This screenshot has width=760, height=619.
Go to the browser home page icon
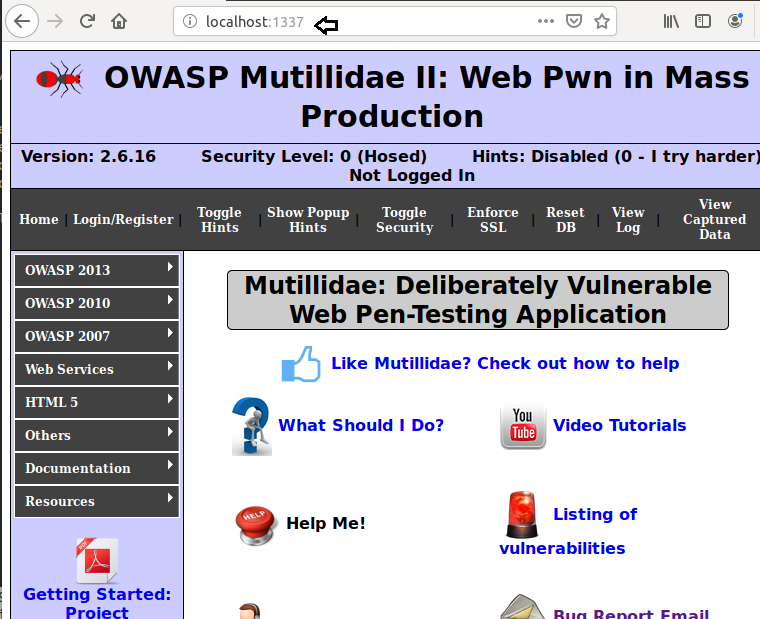click(x=119, y=21)
